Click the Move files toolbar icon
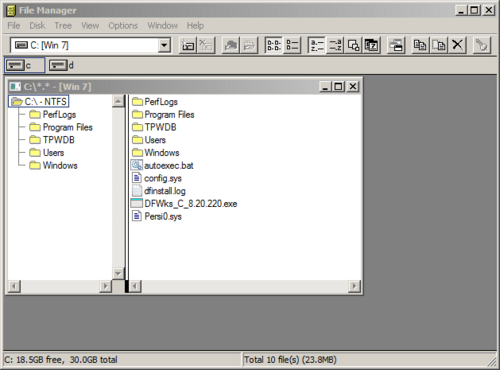 [x=439, y=45]
